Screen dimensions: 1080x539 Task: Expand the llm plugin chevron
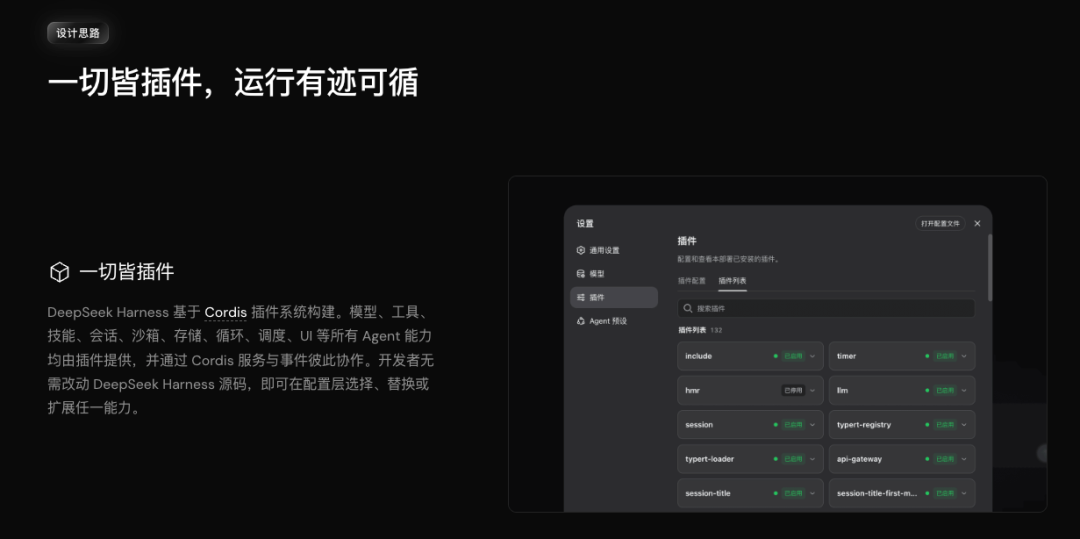[x=964, y=391]
